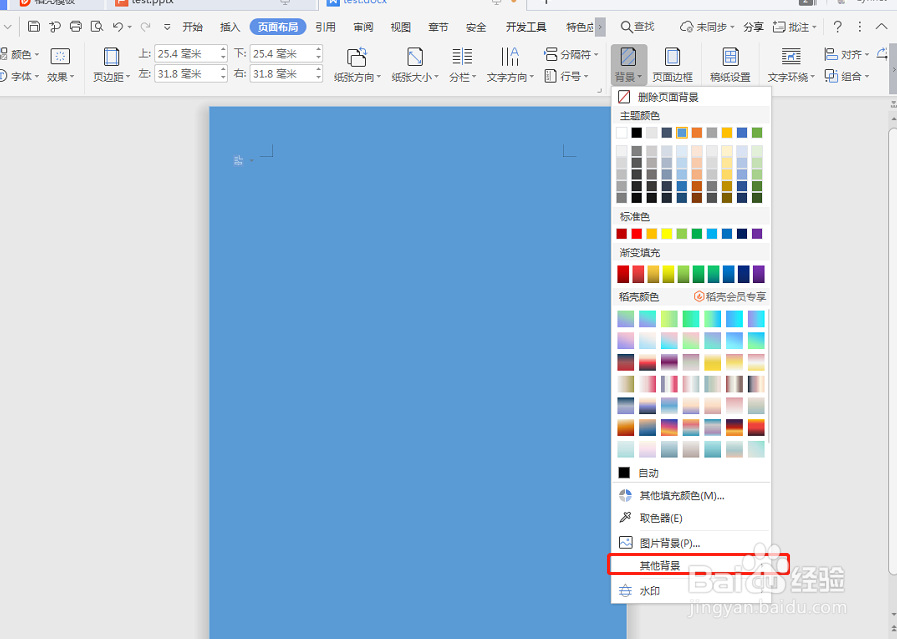Open the 页边距 margins tool
The width and height of the screenshot is (897, 639).
coord(111,65)
